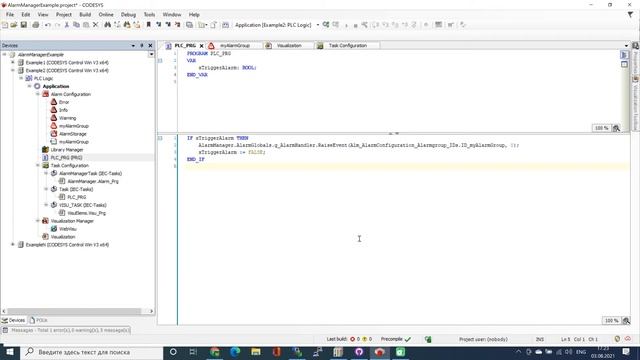Click the Start play icon in toolbar
Image resolution: width=640 pixels, height=360 pixels.
click(346, 25)
